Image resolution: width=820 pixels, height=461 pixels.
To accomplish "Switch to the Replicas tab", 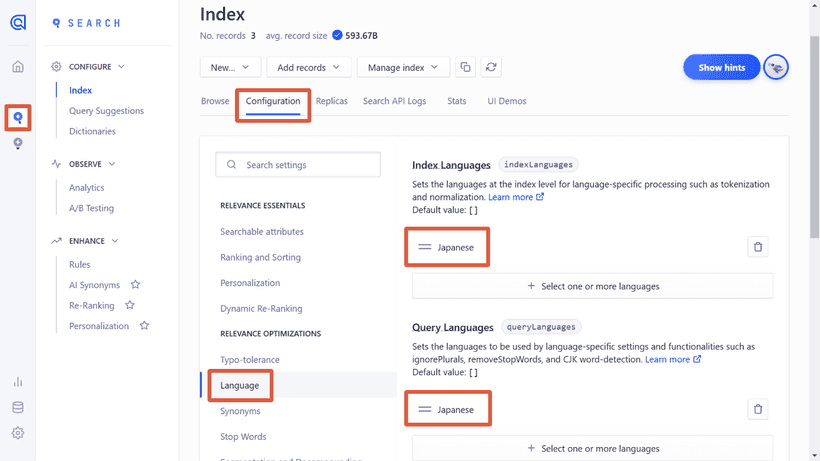I will [x=332, y=101].
